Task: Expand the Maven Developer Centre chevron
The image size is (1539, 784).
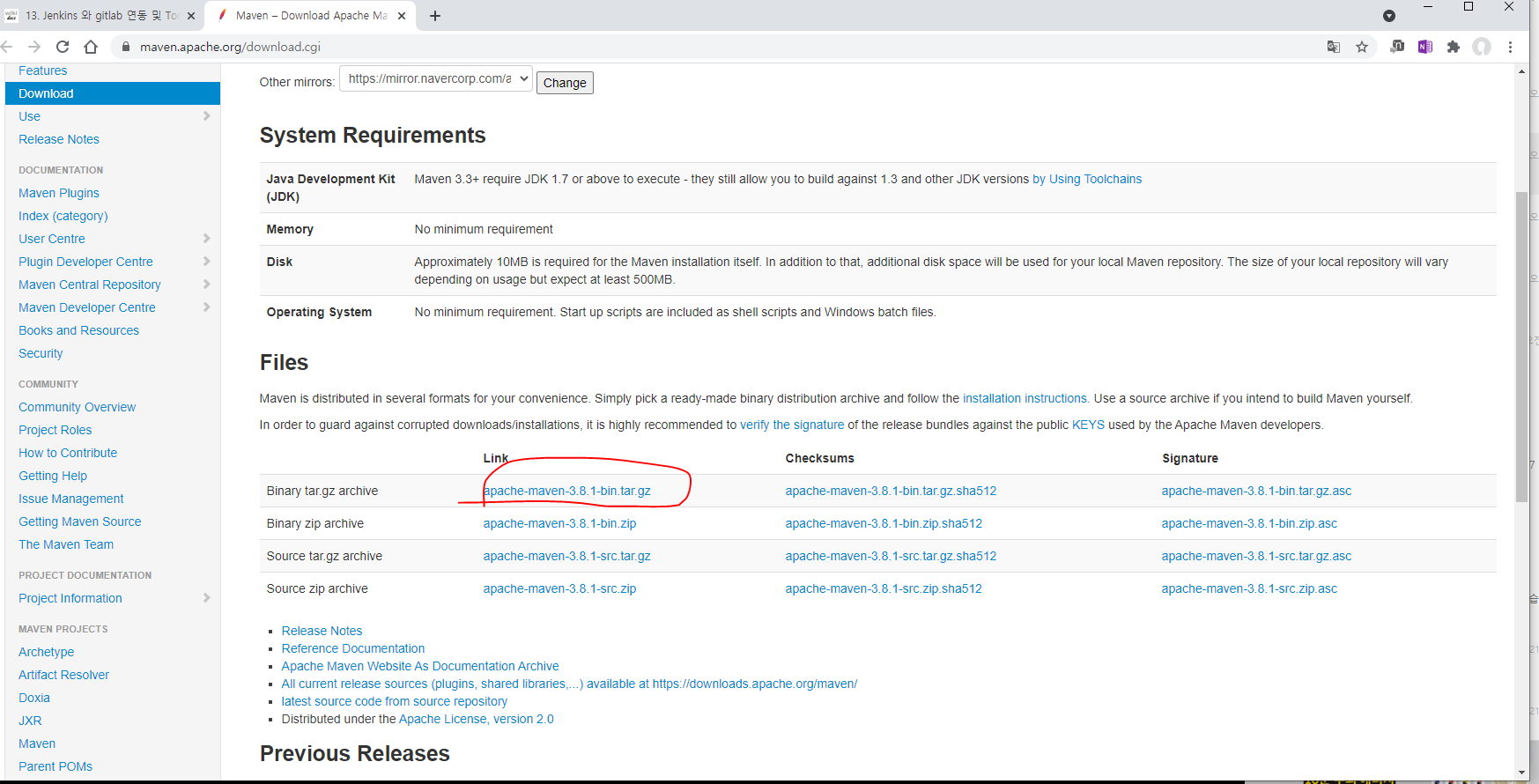Action: coord(206,307)
